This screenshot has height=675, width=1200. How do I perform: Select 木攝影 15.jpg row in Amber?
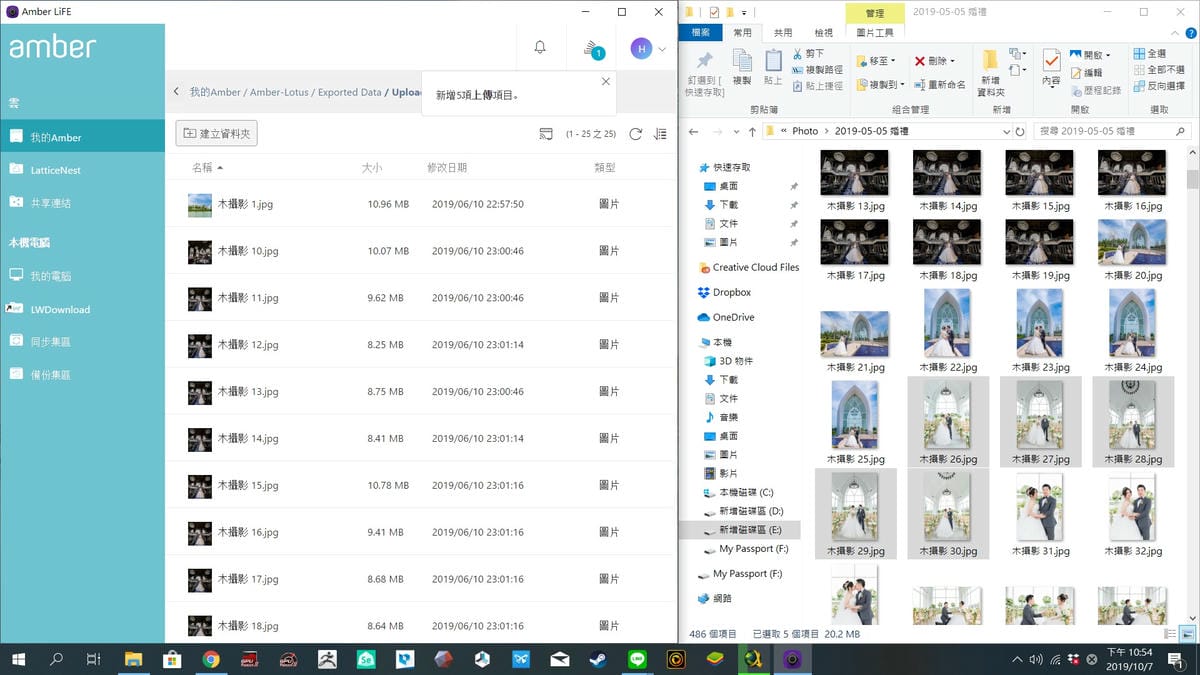point(421,485)
